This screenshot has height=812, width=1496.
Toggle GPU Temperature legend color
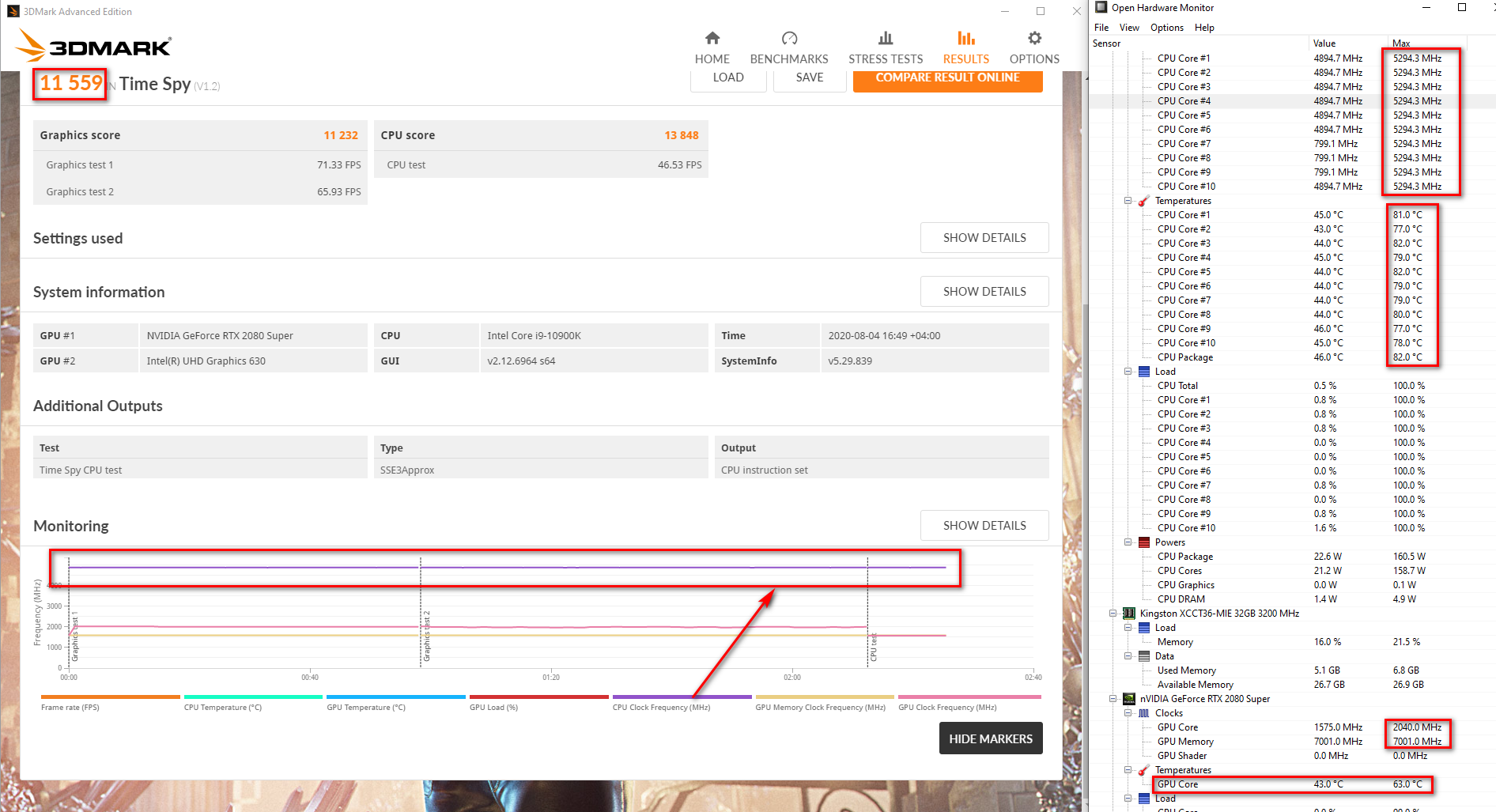pyautogui.click(x=396, y=697)
